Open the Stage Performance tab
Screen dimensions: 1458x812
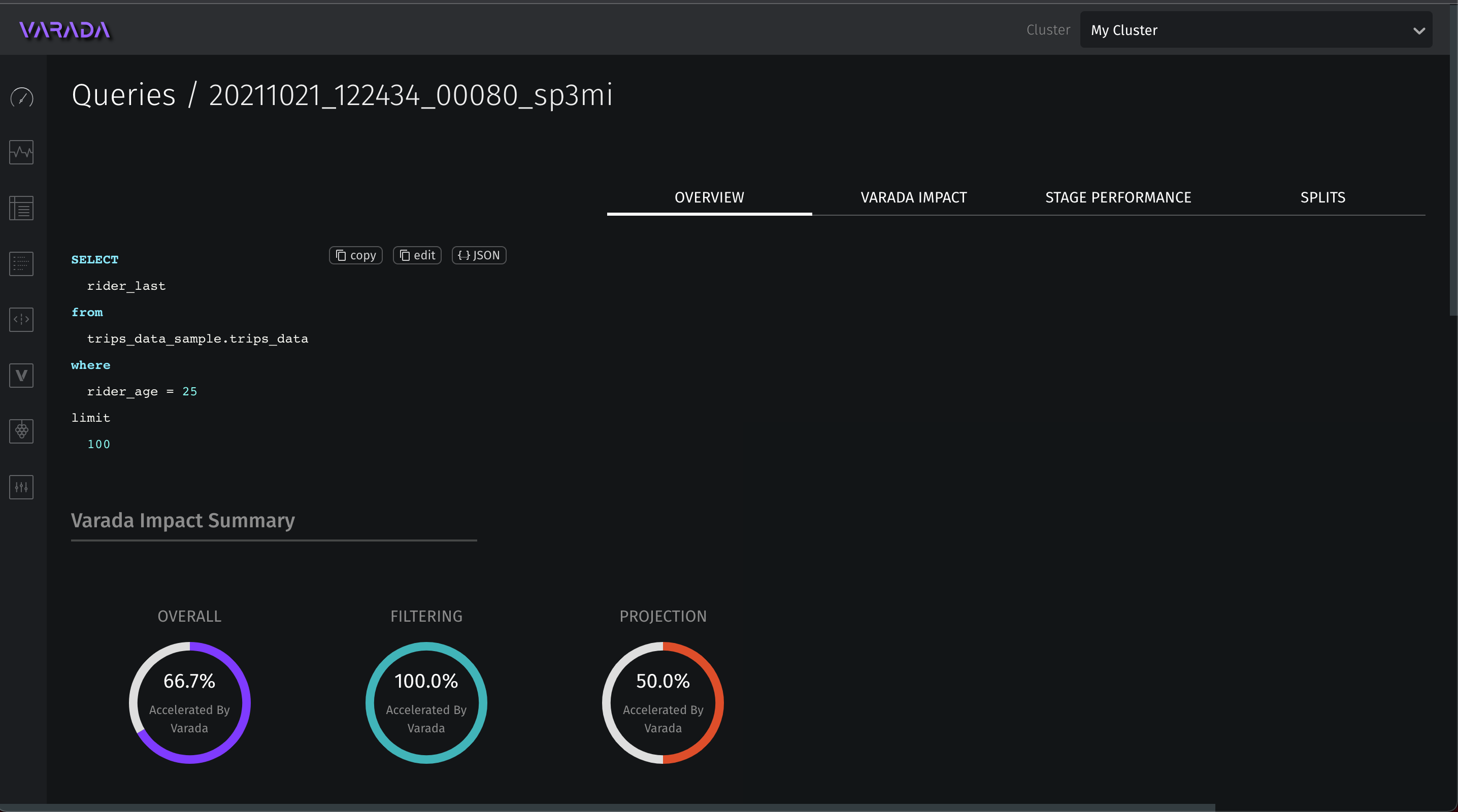(x=1118, y=197)
